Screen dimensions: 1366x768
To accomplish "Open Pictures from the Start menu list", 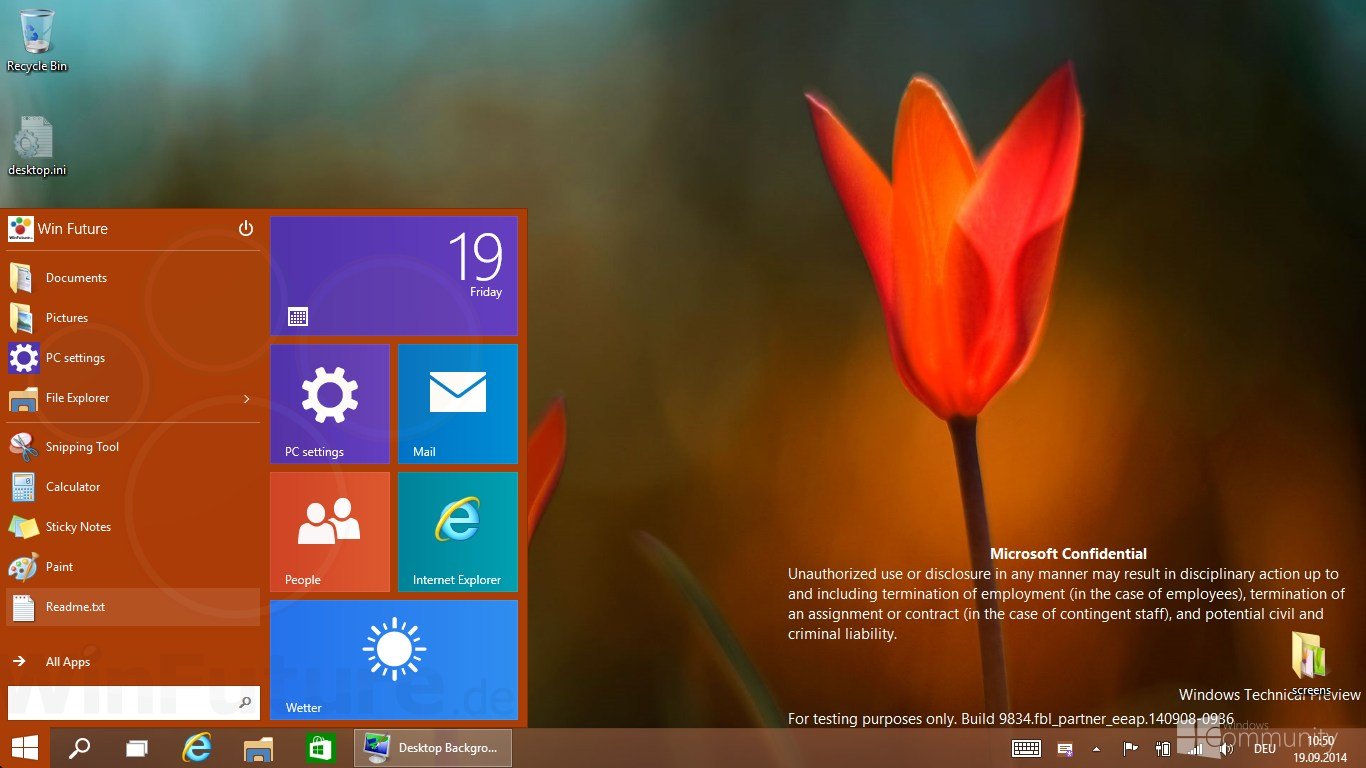I will 133,318.
